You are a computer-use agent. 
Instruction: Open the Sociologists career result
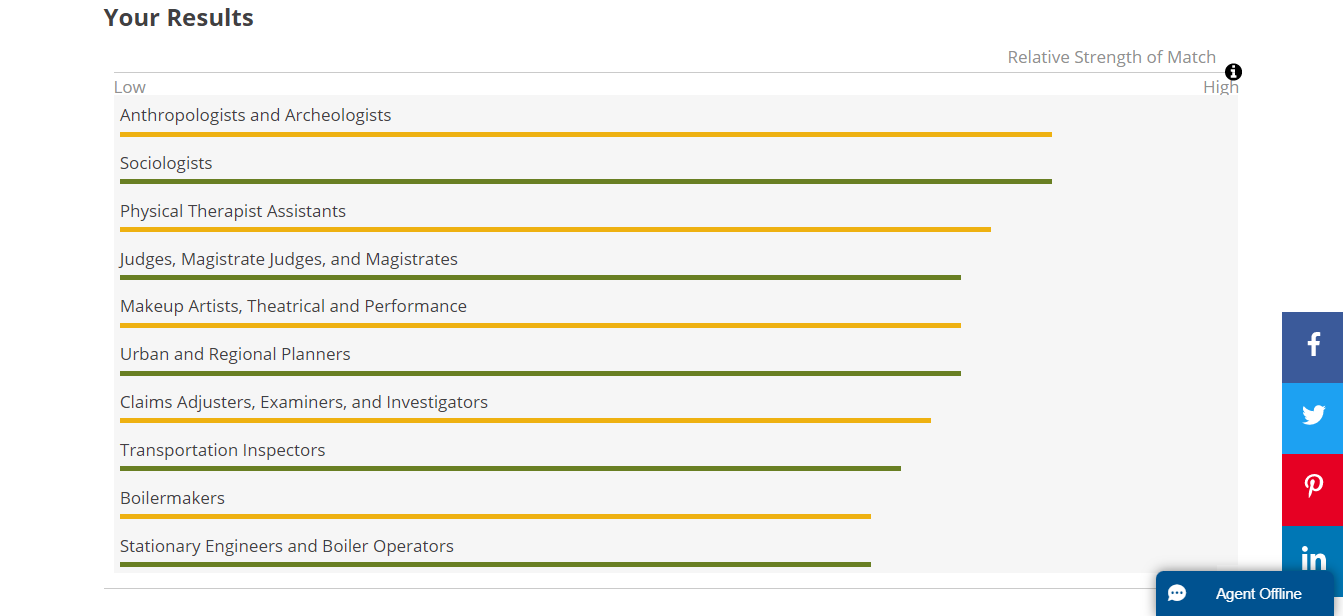tap(166, 163)
